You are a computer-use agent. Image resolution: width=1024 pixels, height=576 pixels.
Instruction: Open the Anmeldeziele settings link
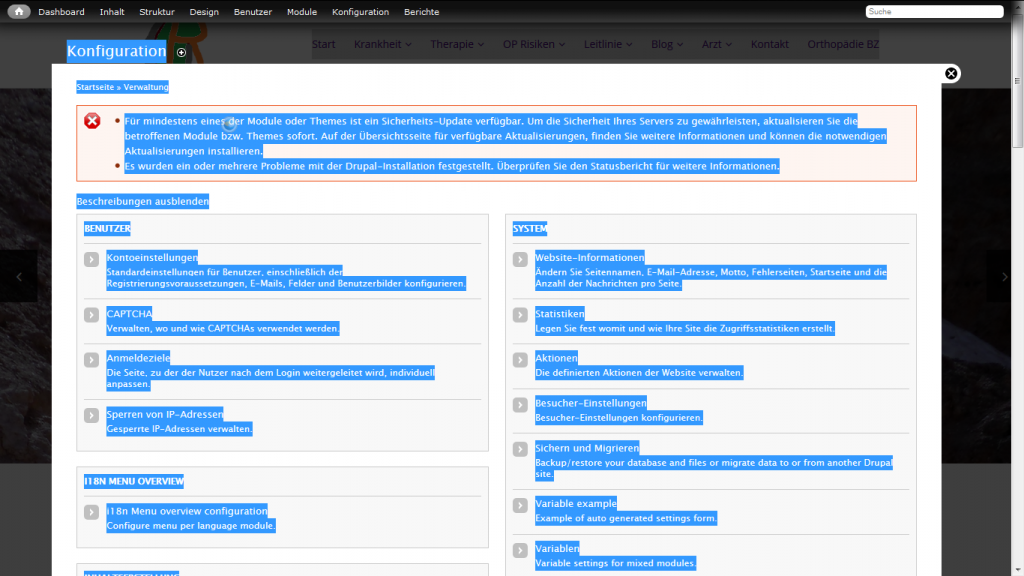(139, 358)
